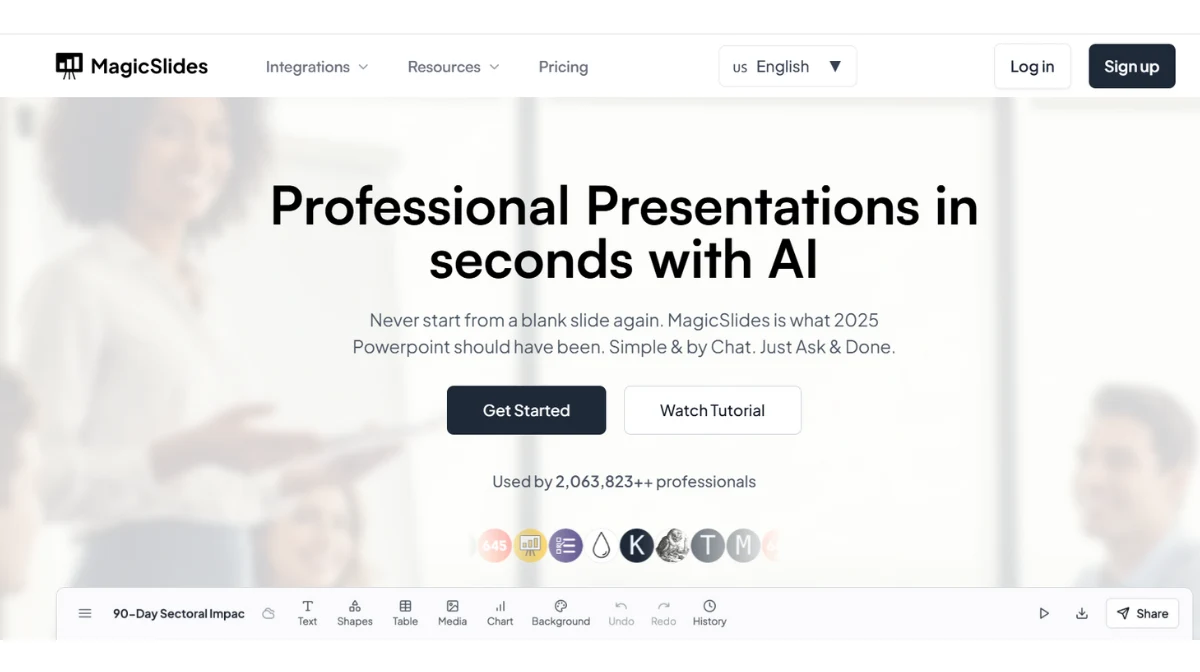Click the Log in button

pos(1032,66)
